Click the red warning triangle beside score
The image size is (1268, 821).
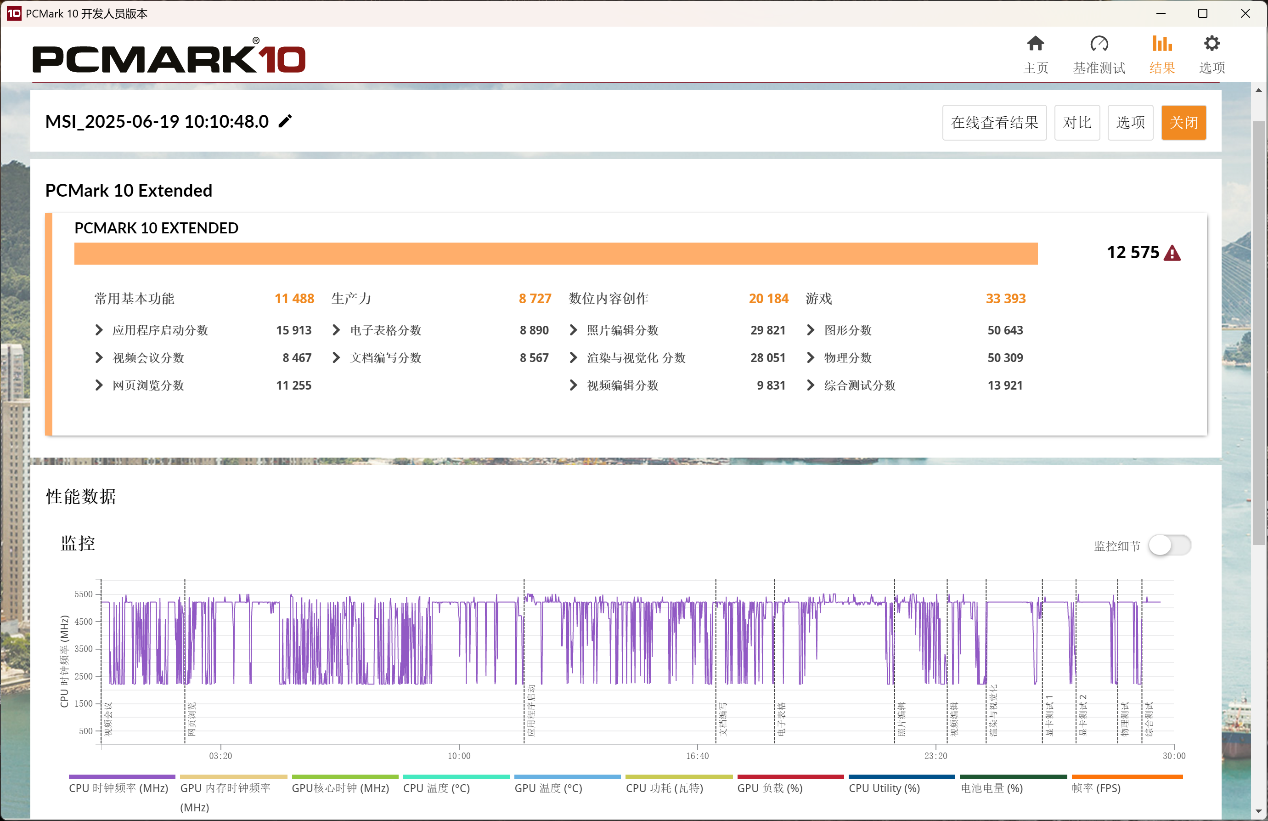[1172, 253]
